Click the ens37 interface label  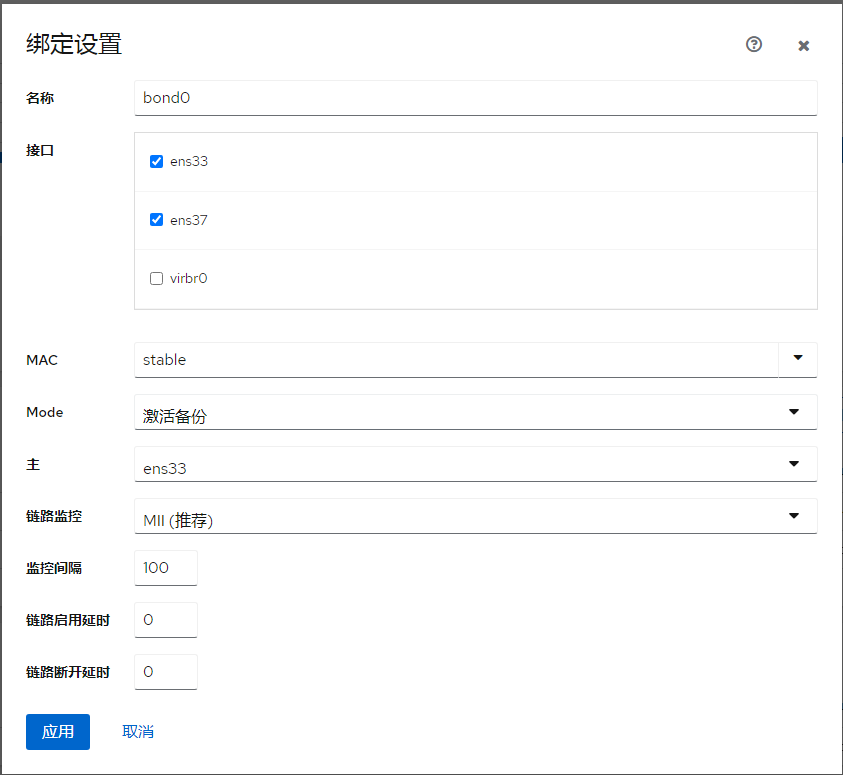[189, 220]
